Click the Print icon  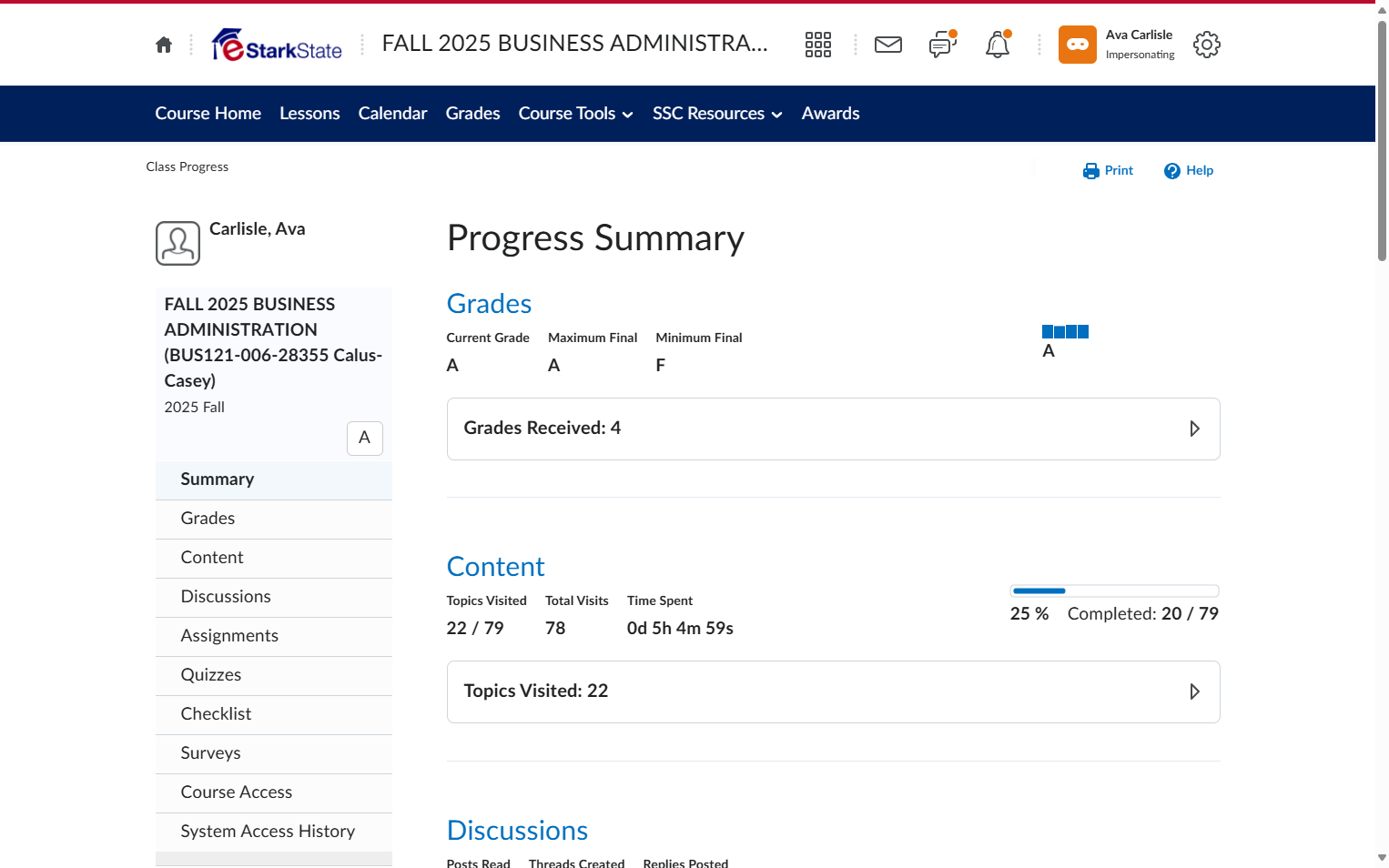pos(1091,171)
